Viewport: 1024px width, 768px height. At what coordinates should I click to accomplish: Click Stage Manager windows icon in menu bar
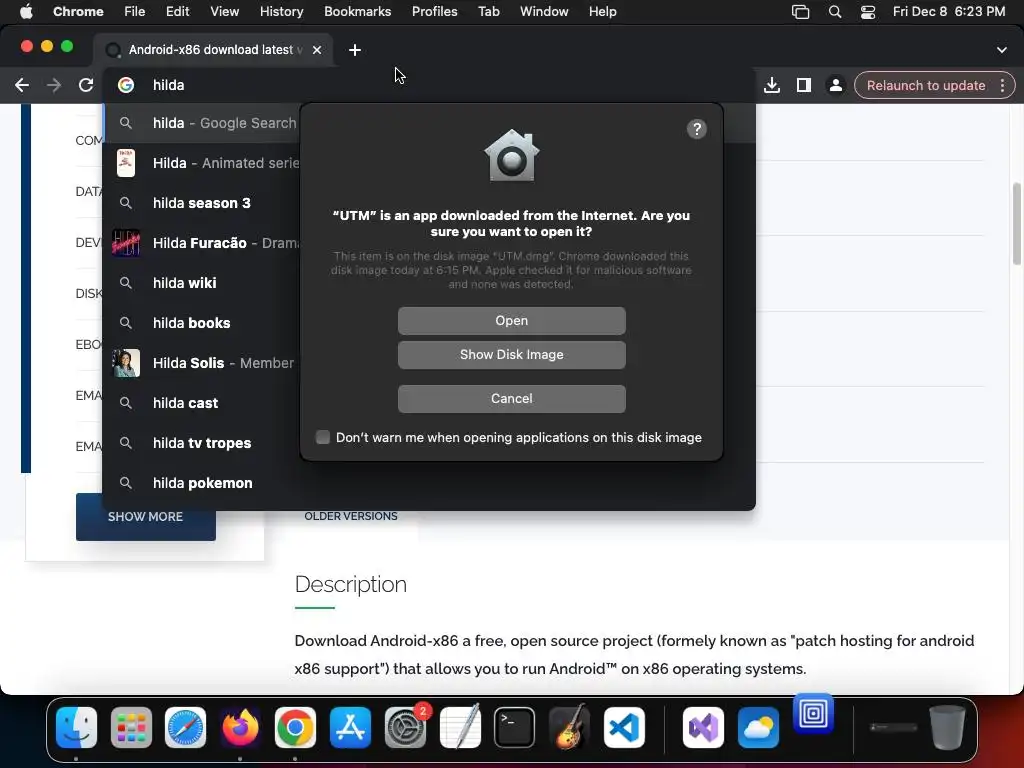(x=800, y=12)
